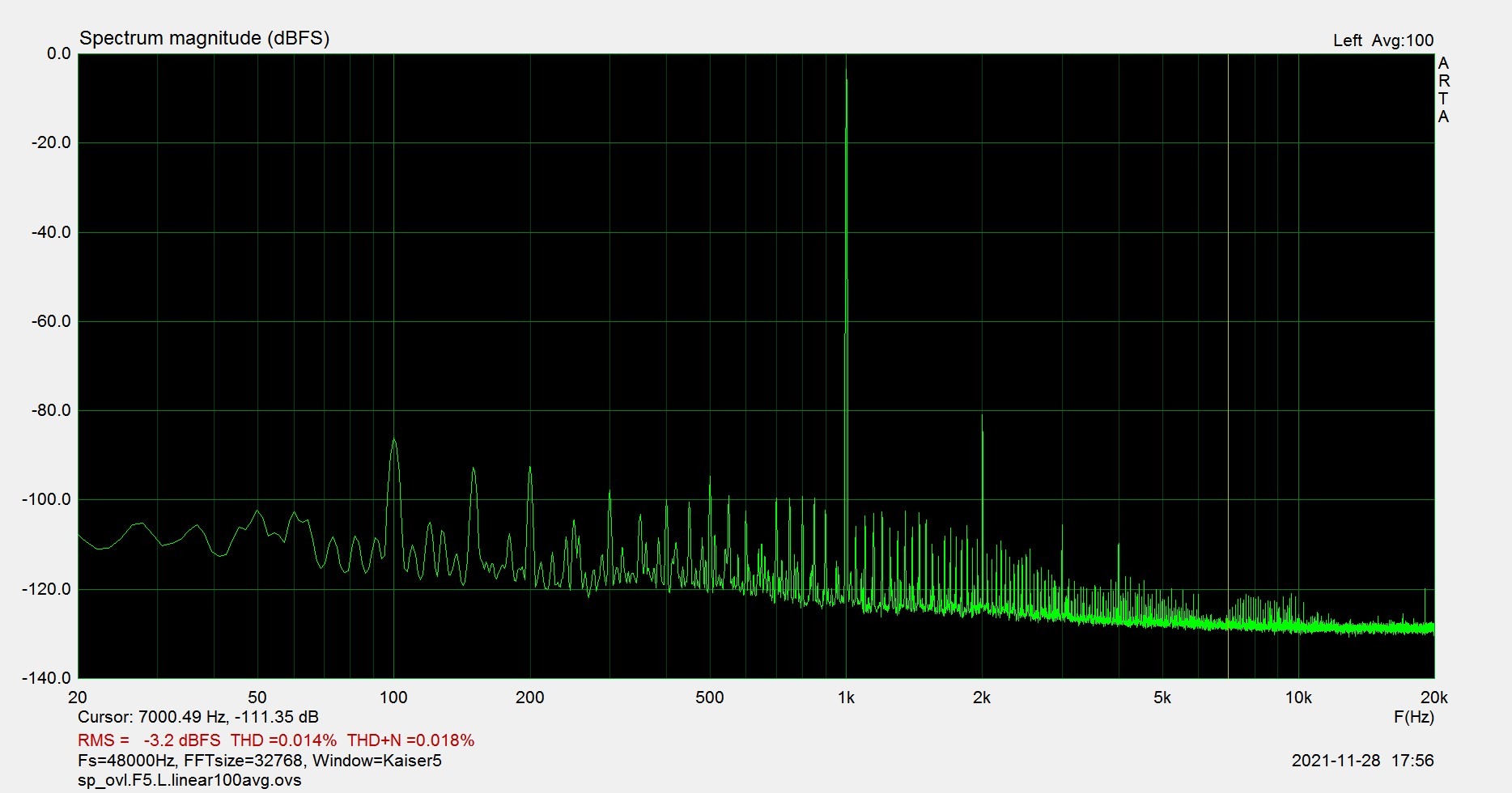Click the -140.0 y-axis label

click(x=47, y=678)
